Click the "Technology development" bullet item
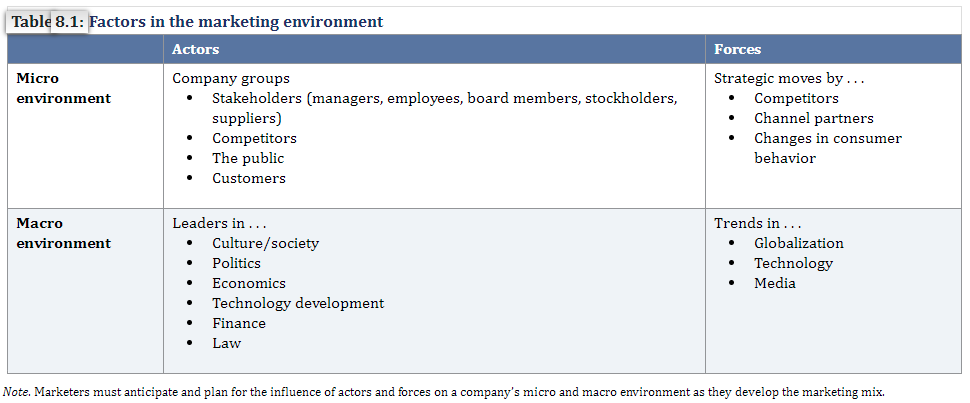Viewport: 970px width, 403px height. pyautogui.click(x=298, y=303)
